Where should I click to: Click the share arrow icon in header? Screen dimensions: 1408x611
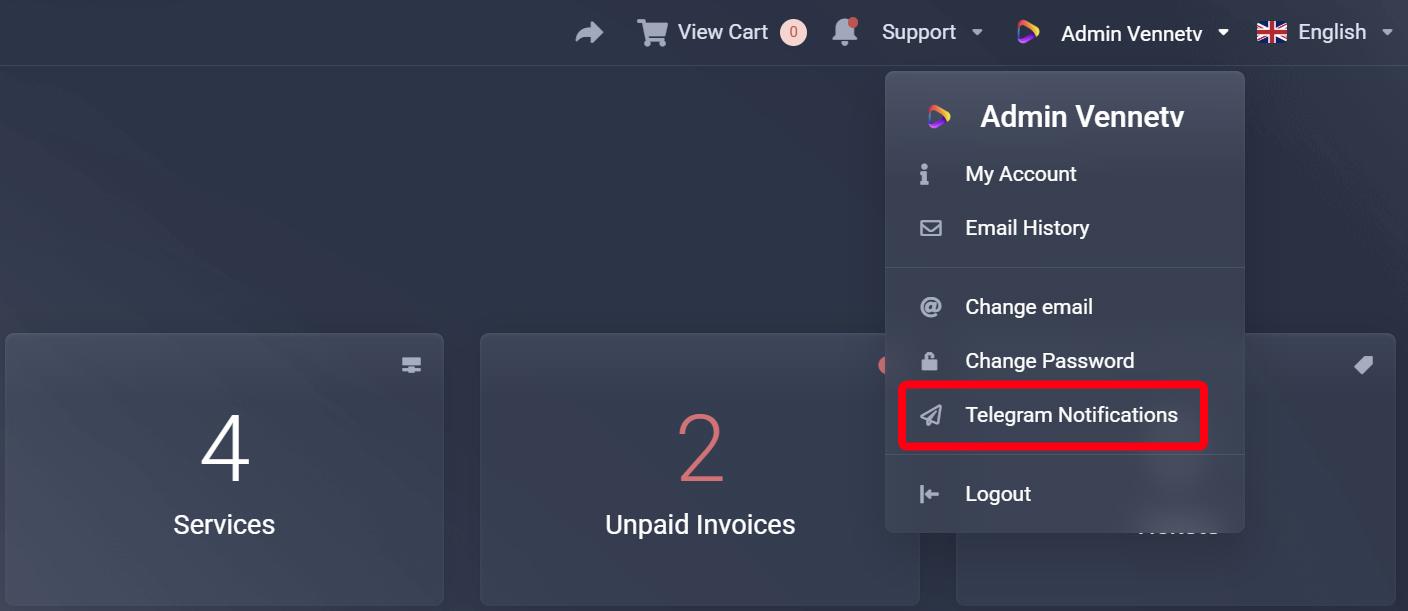coord(590,33)
